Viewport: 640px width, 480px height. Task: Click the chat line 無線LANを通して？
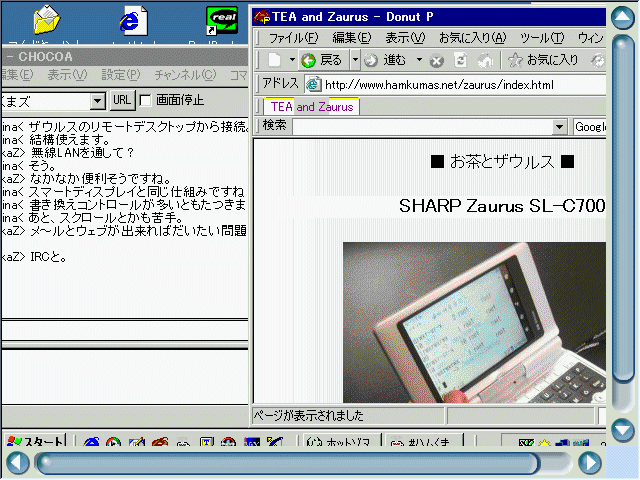(x=82, y=153)
